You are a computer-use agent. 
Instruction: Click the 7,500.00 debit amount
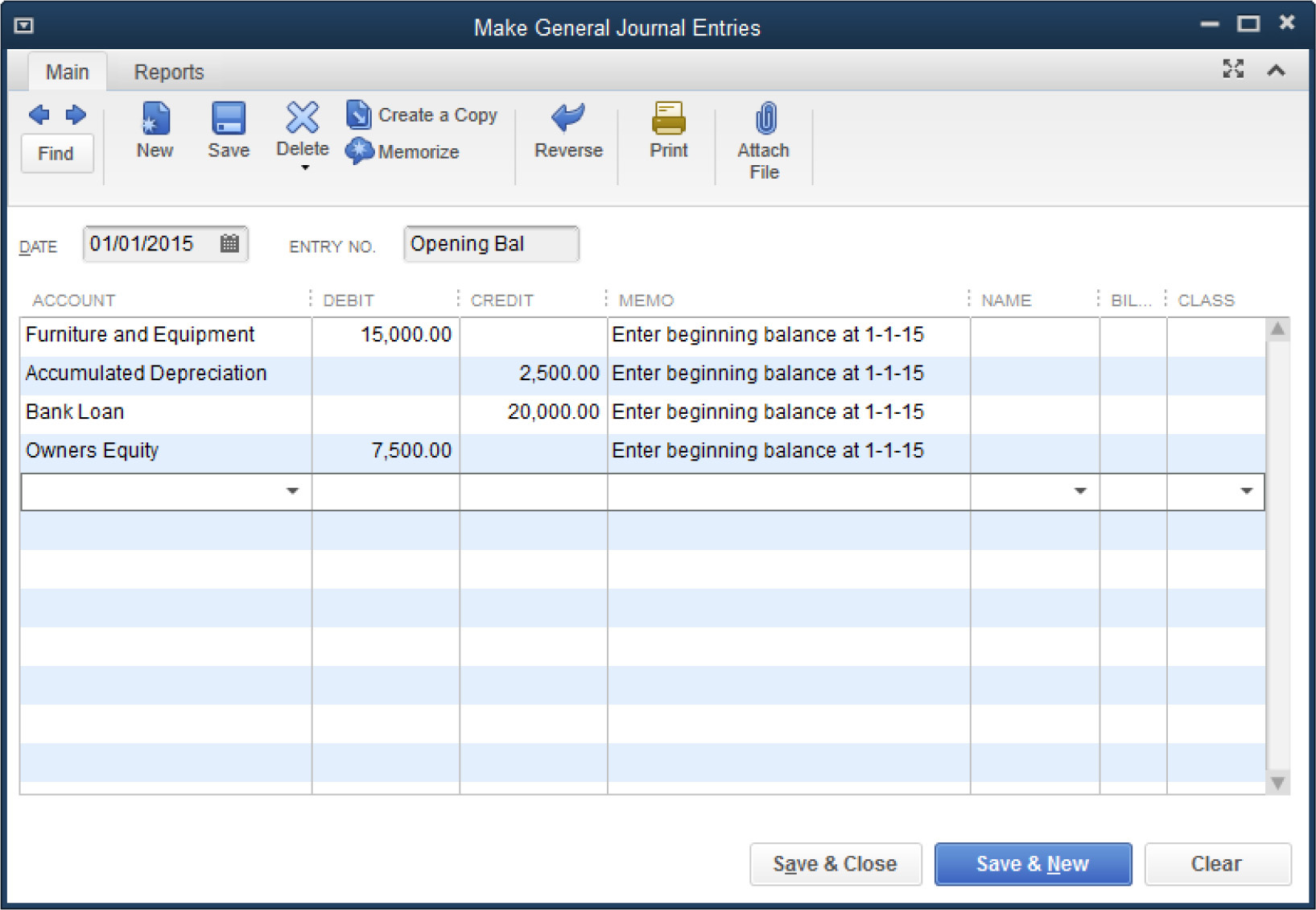click(411, 451)
